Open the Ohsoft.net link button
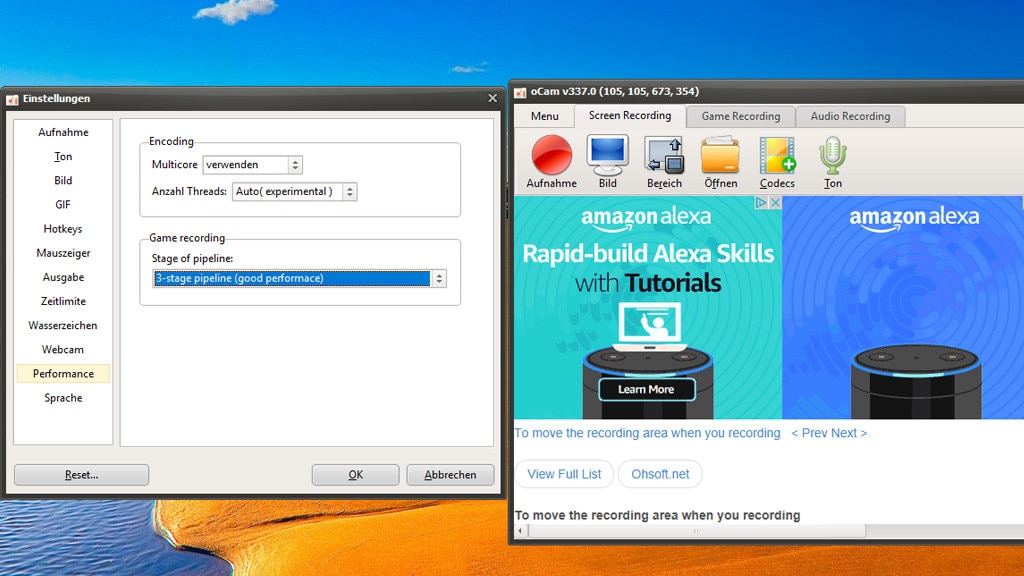 coord(660,474)
